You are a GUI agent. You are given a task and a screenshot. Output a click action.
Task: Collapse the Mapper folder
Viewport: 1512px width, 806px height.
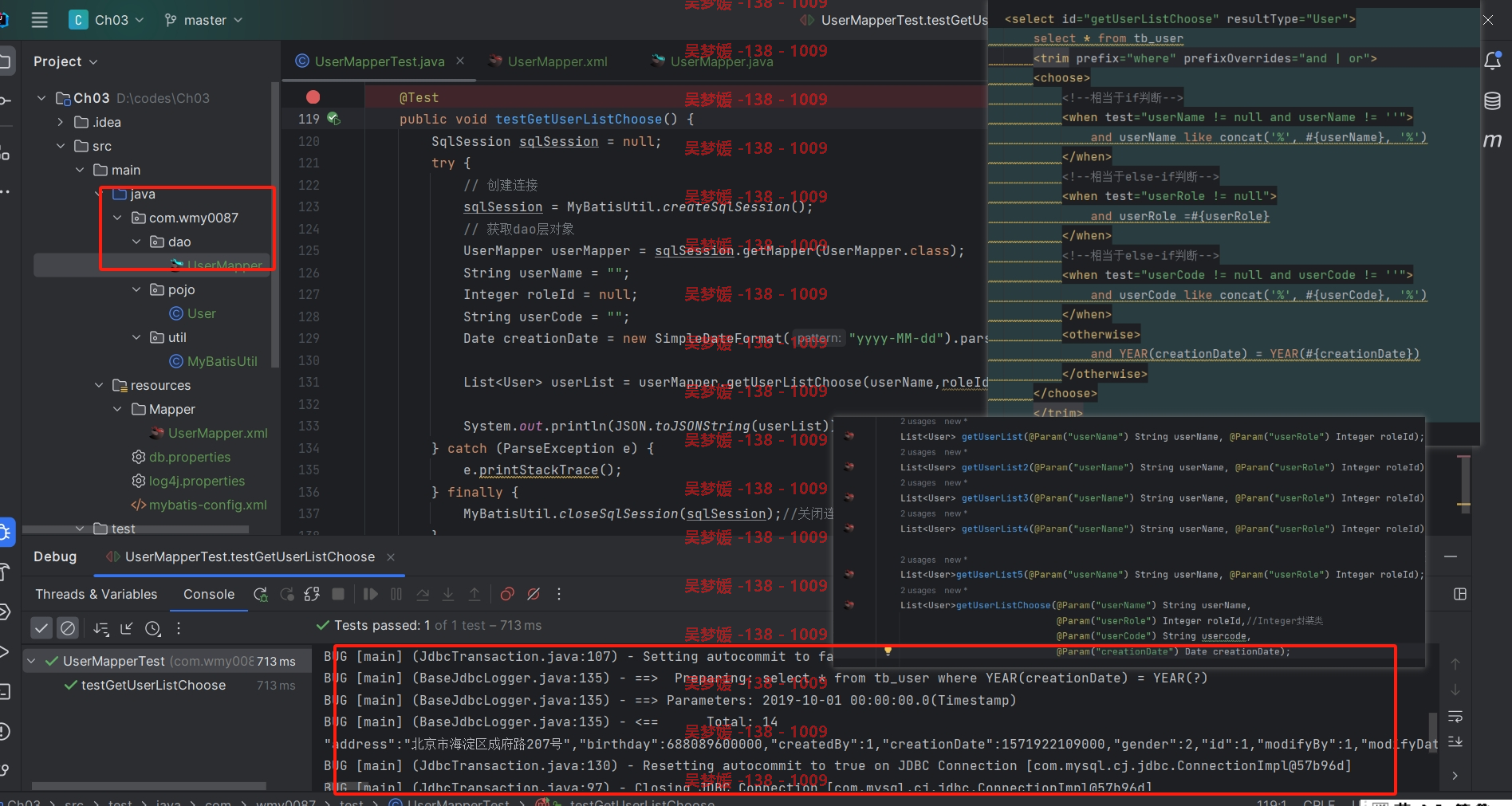(x=117, y=409)
